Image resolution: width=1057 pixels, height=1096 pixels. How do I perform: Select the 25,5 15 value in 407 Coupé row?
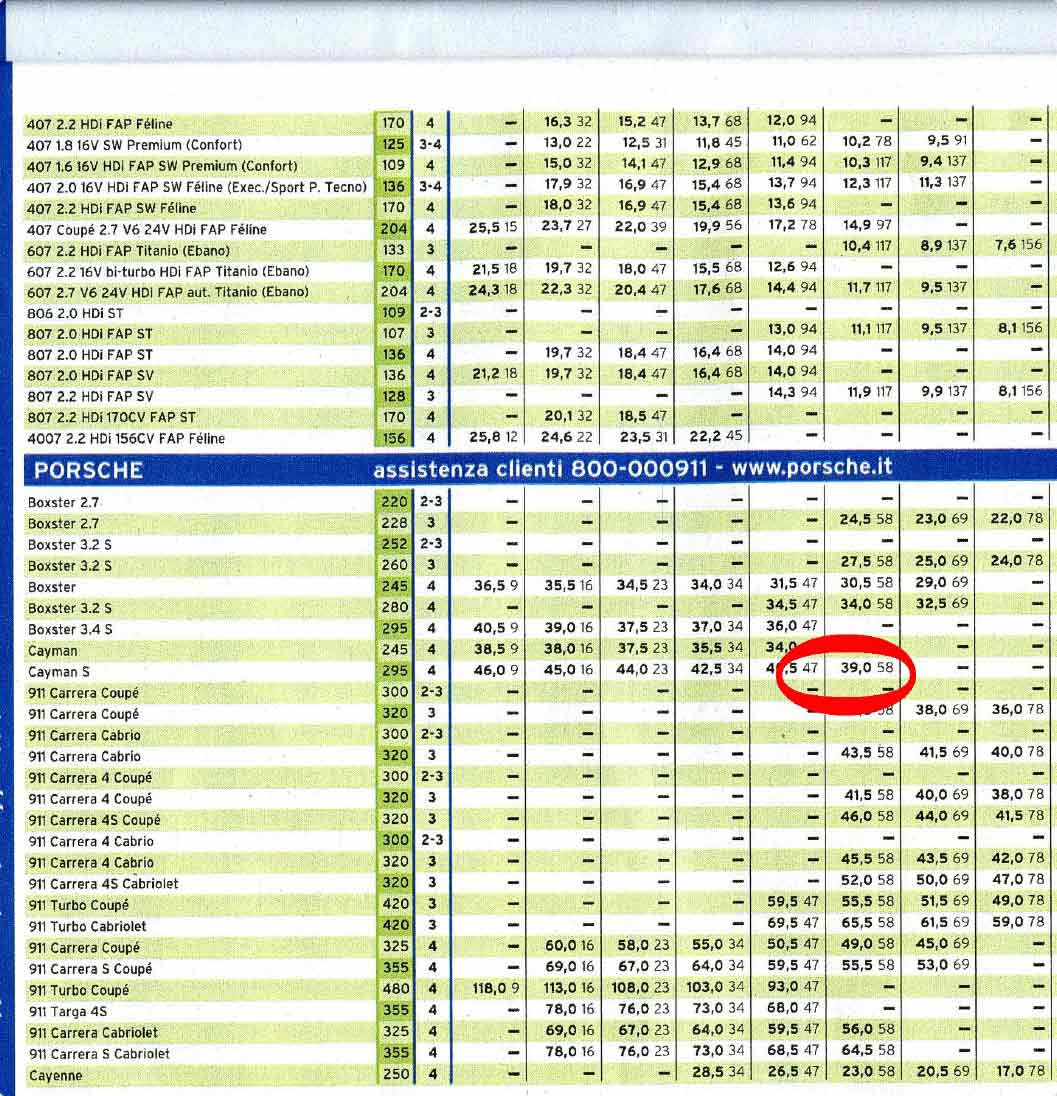coord(493,228)
